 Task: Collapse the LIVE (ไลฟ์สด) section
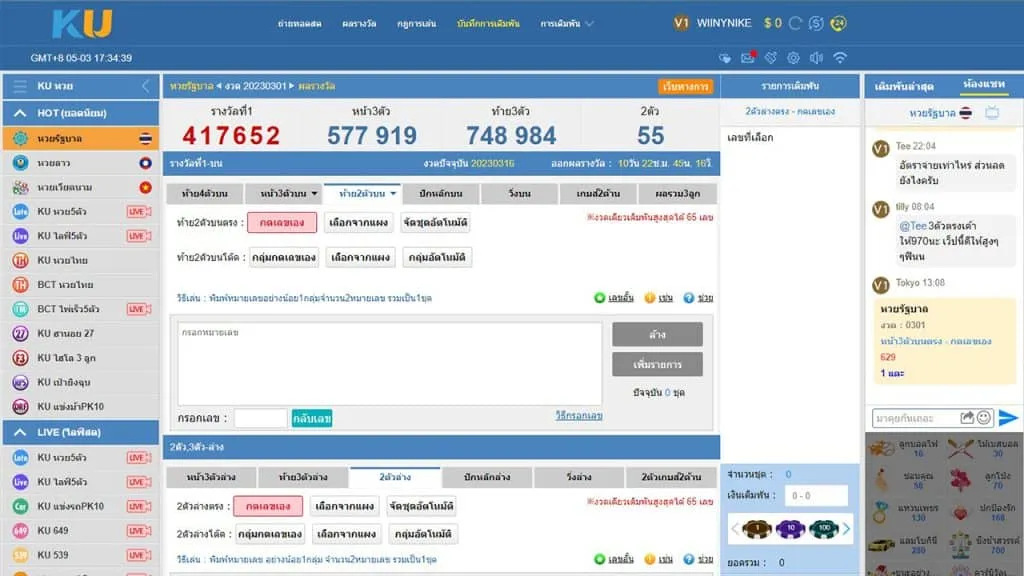pyautogui.click(x=20, y=432)
